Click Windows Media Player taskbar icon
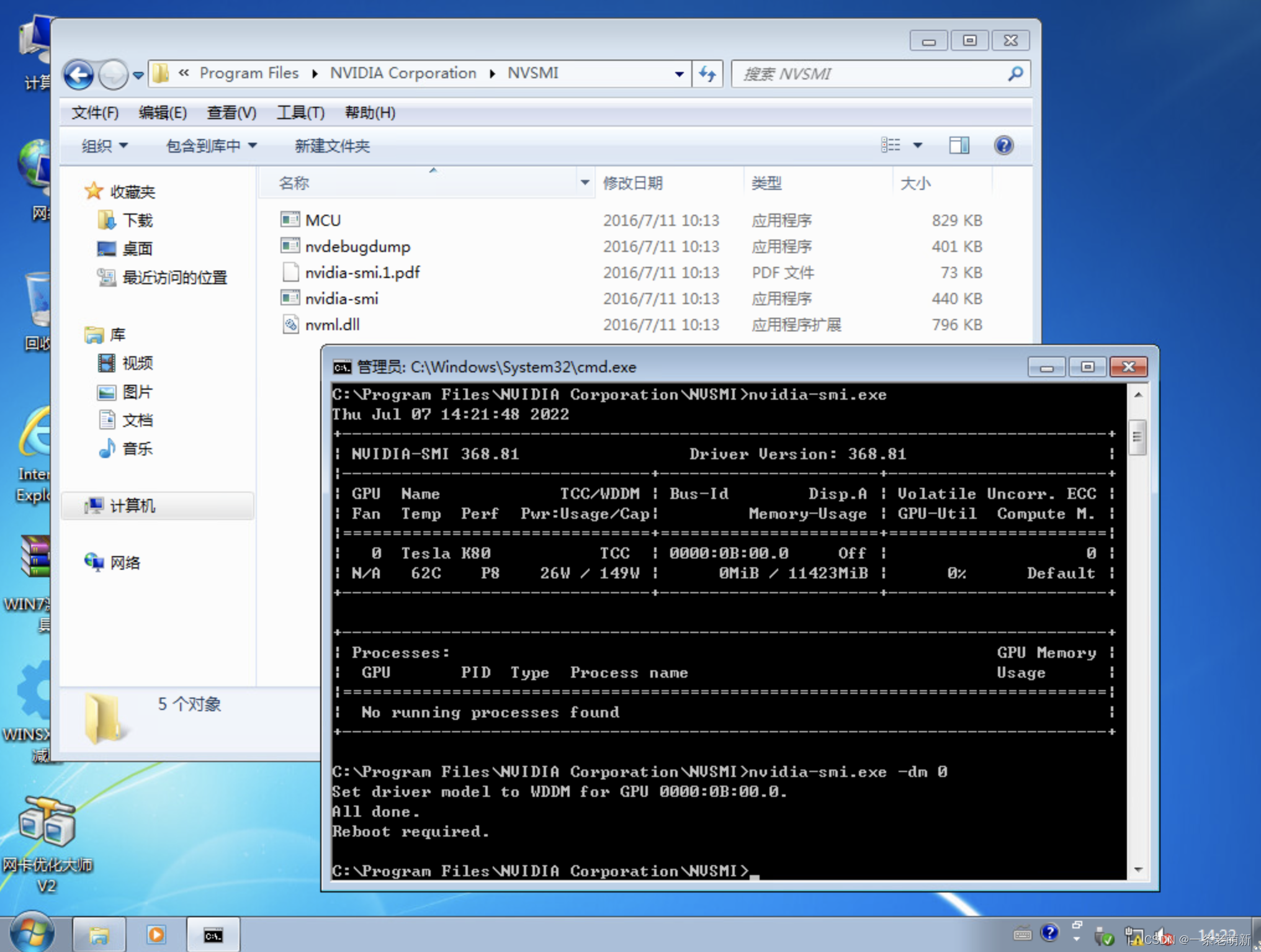This screenshot has width=1261, height=952. 156,934
